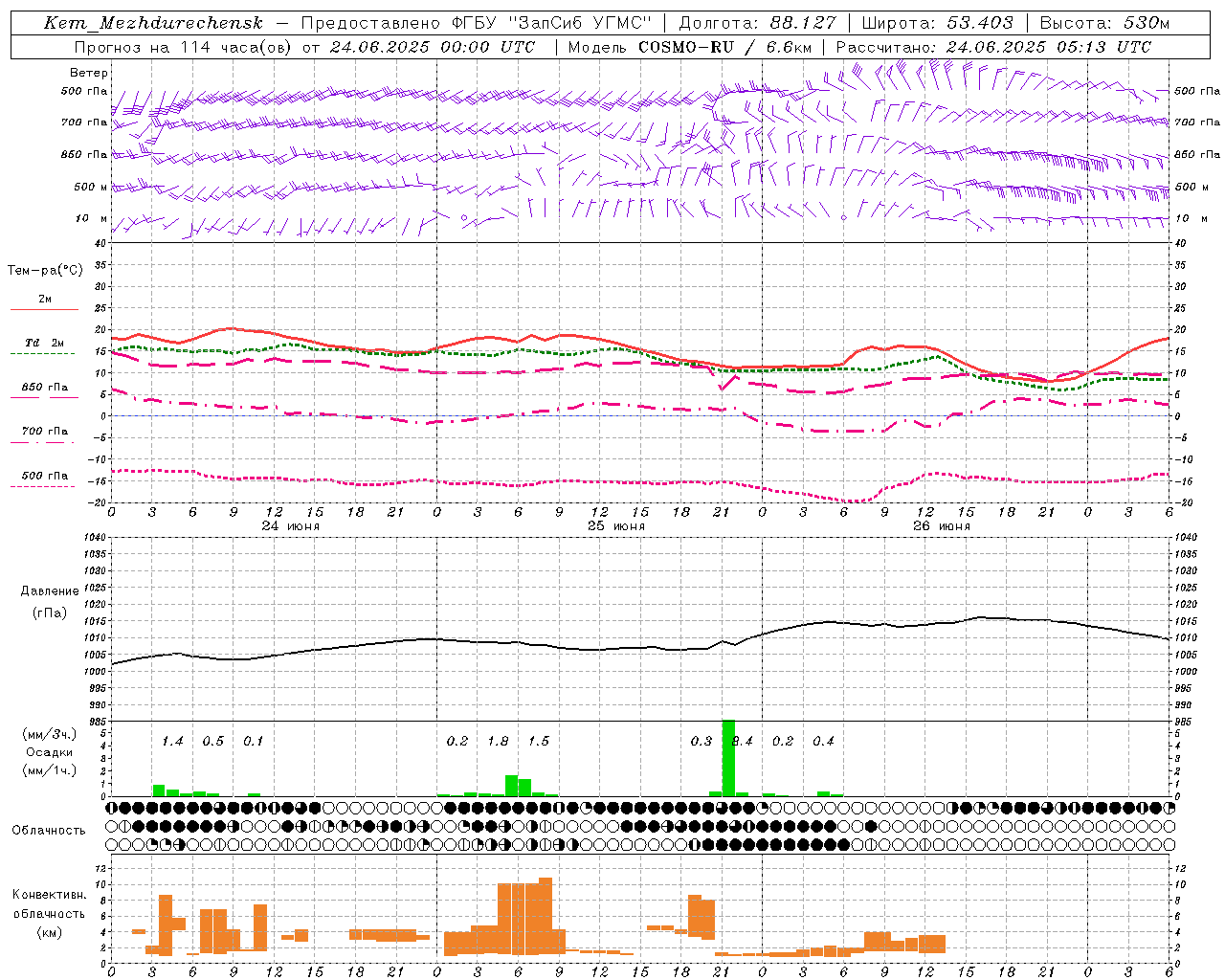1225x980 pixels.
Task: Click the 0.3 precipitation total
Action: [x=701, y=742]
